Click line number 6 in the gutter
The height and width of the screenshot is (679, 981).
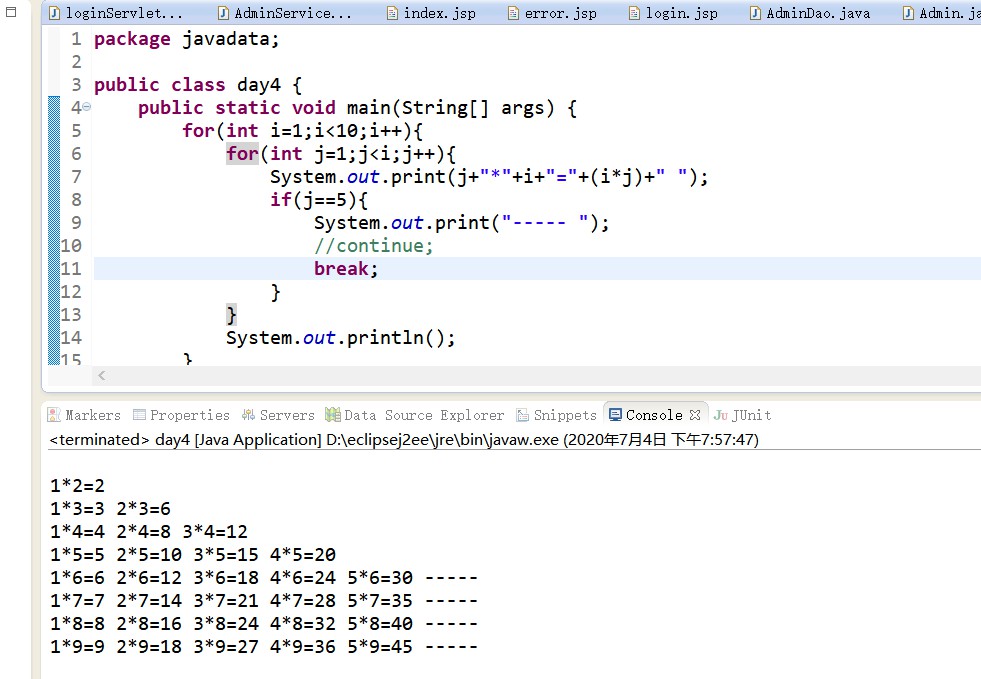[x=76, y=153]
